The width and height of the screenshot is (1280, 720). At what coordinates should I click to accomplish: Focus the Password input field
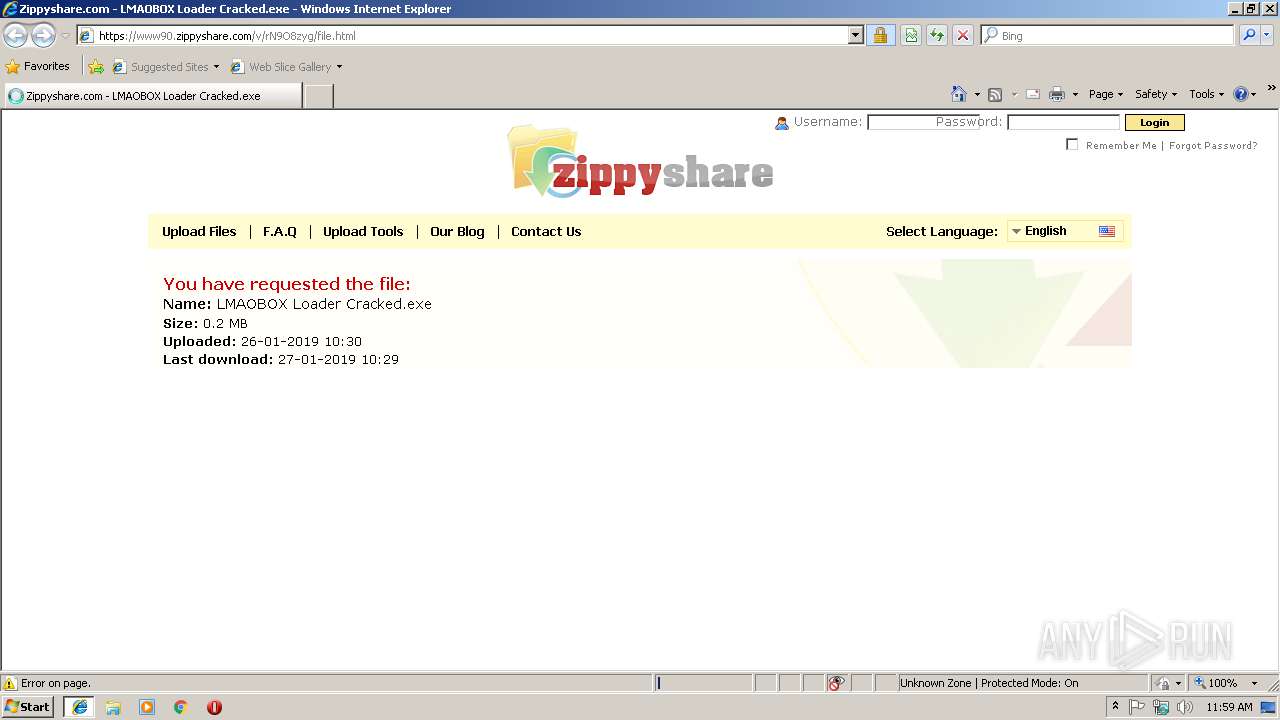pyautogui.click(x=1063, y=122)
